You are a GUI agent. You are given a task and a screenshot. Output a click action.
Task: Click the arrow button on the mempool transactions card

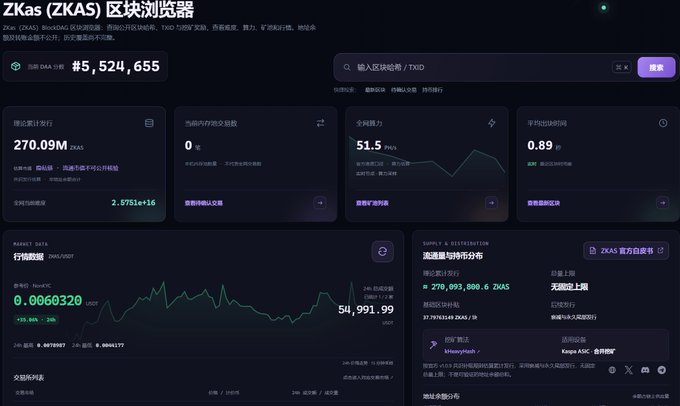click(x=320, y=203)
